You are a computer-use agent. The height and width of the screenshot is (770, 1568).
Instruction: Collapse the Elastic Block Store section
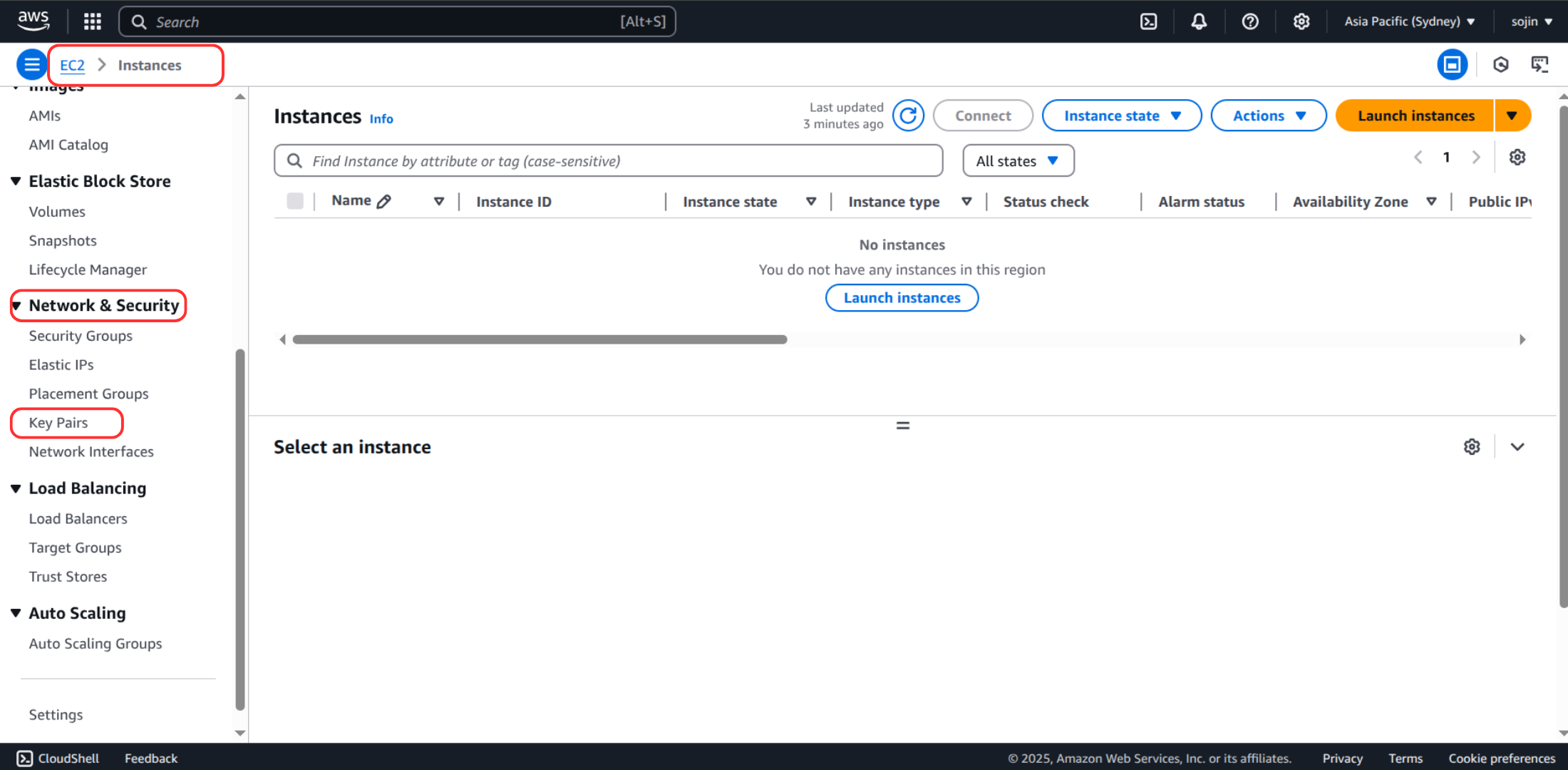click(16, 181)
